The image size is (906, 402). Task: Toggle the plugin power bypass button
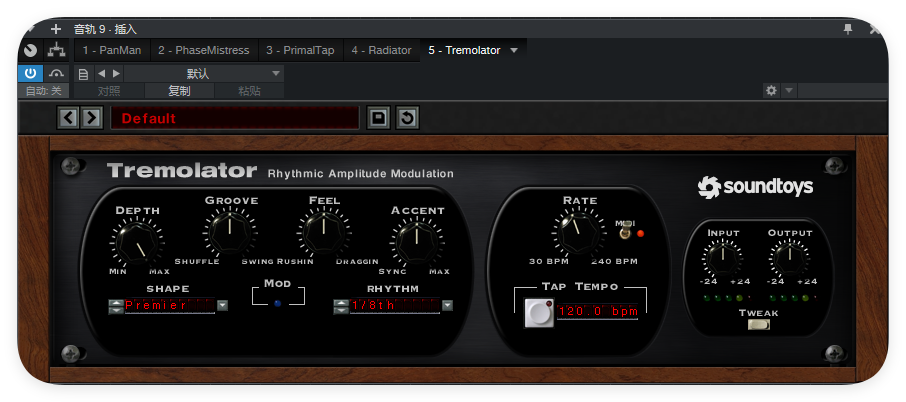[30, 73]
